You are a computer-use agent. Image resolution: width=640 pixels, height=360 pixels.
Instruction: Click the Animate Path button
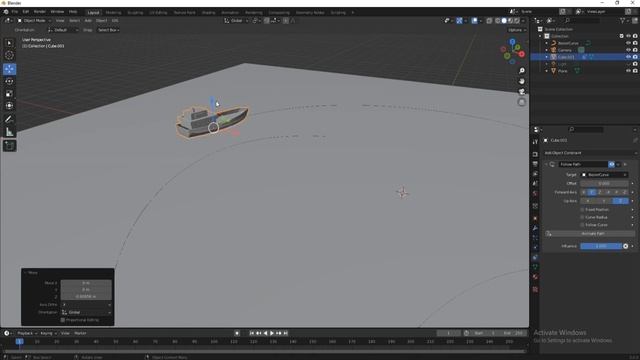click(x=590, y=233)
